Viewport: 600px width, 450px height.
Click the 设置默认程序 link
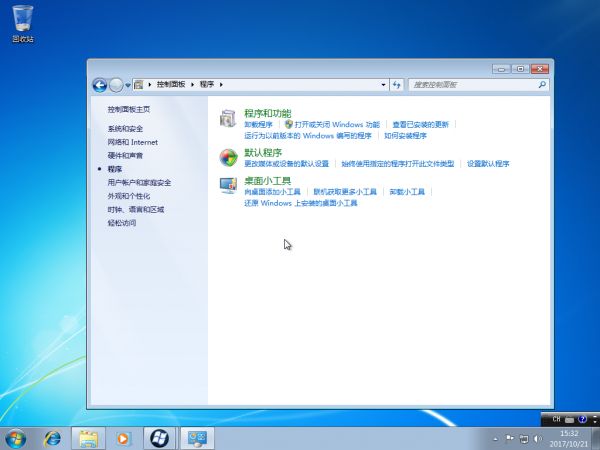click(x=488, y=164)
